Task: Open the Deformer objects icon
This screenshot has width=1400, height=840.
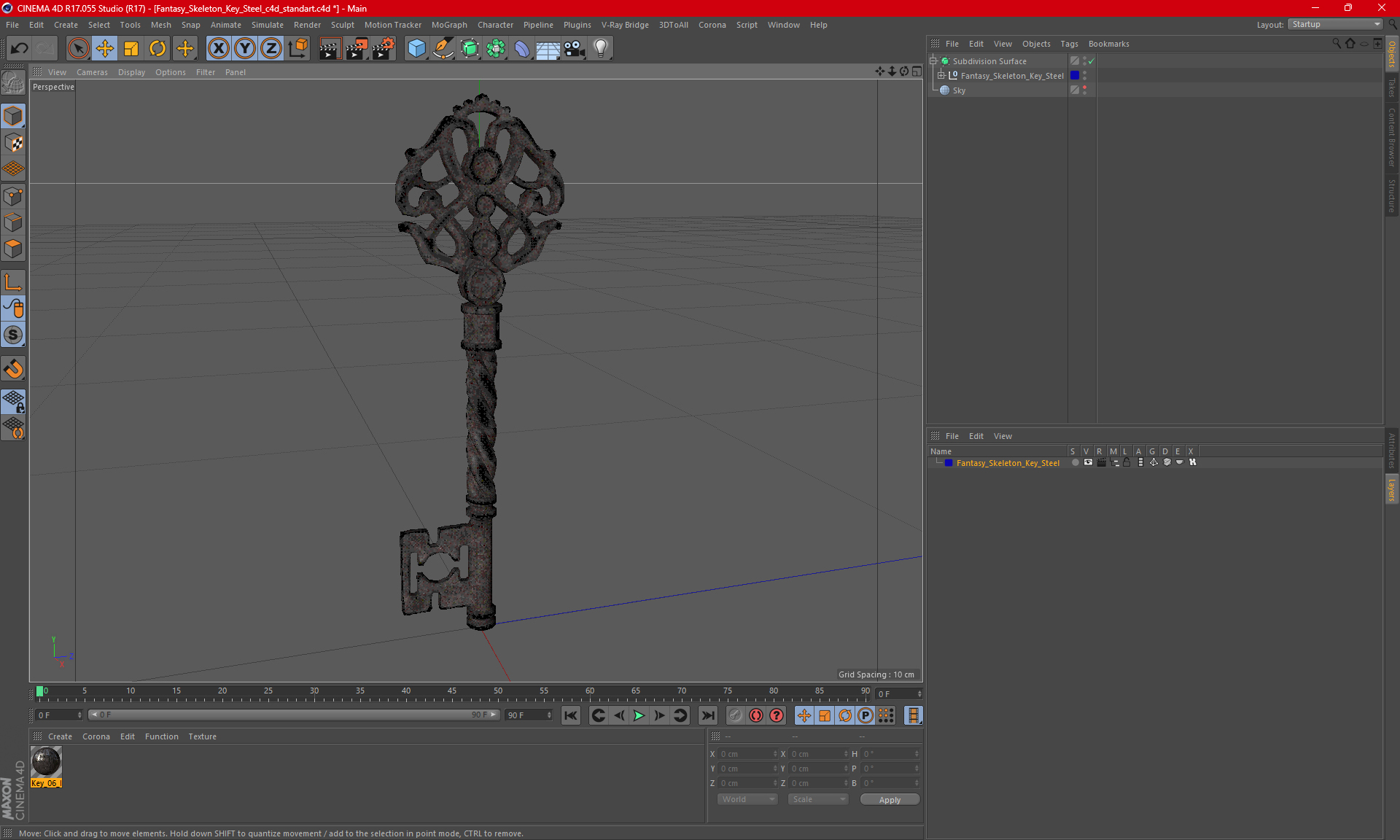Action: (x=522, y=48)
